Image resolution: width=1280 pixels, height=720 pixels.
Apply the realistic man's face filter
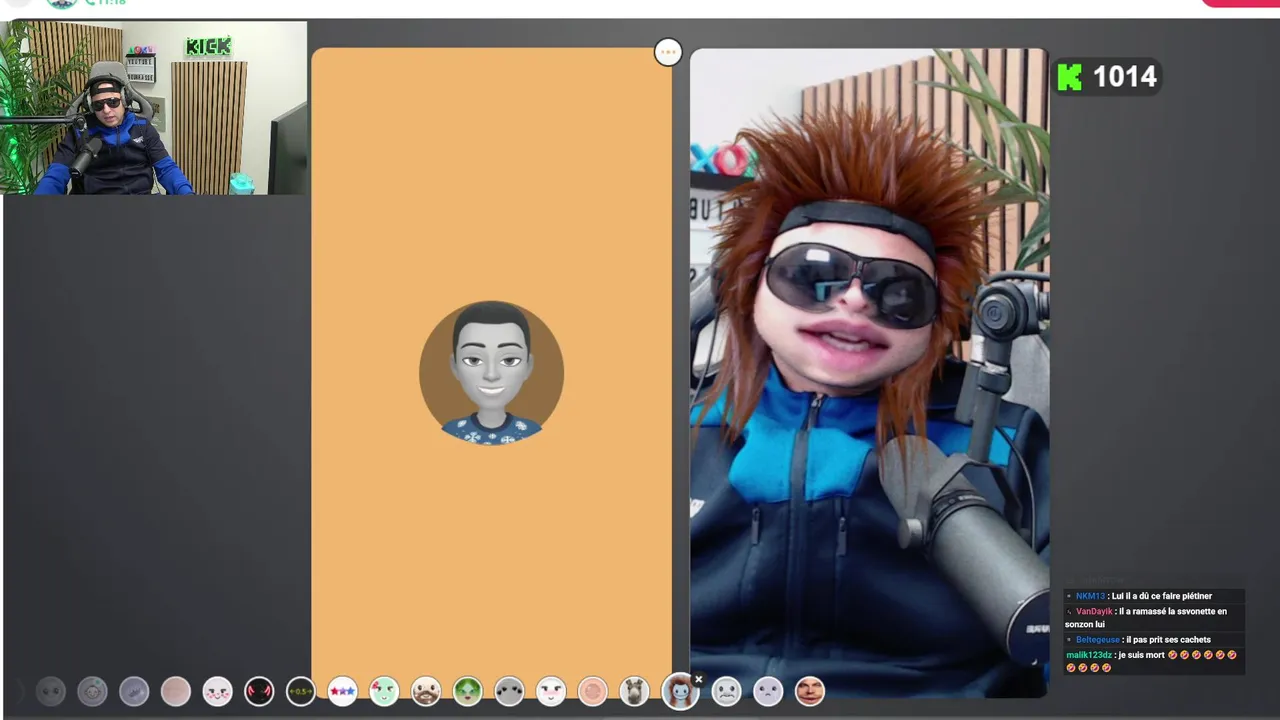[x=809, y=691]
